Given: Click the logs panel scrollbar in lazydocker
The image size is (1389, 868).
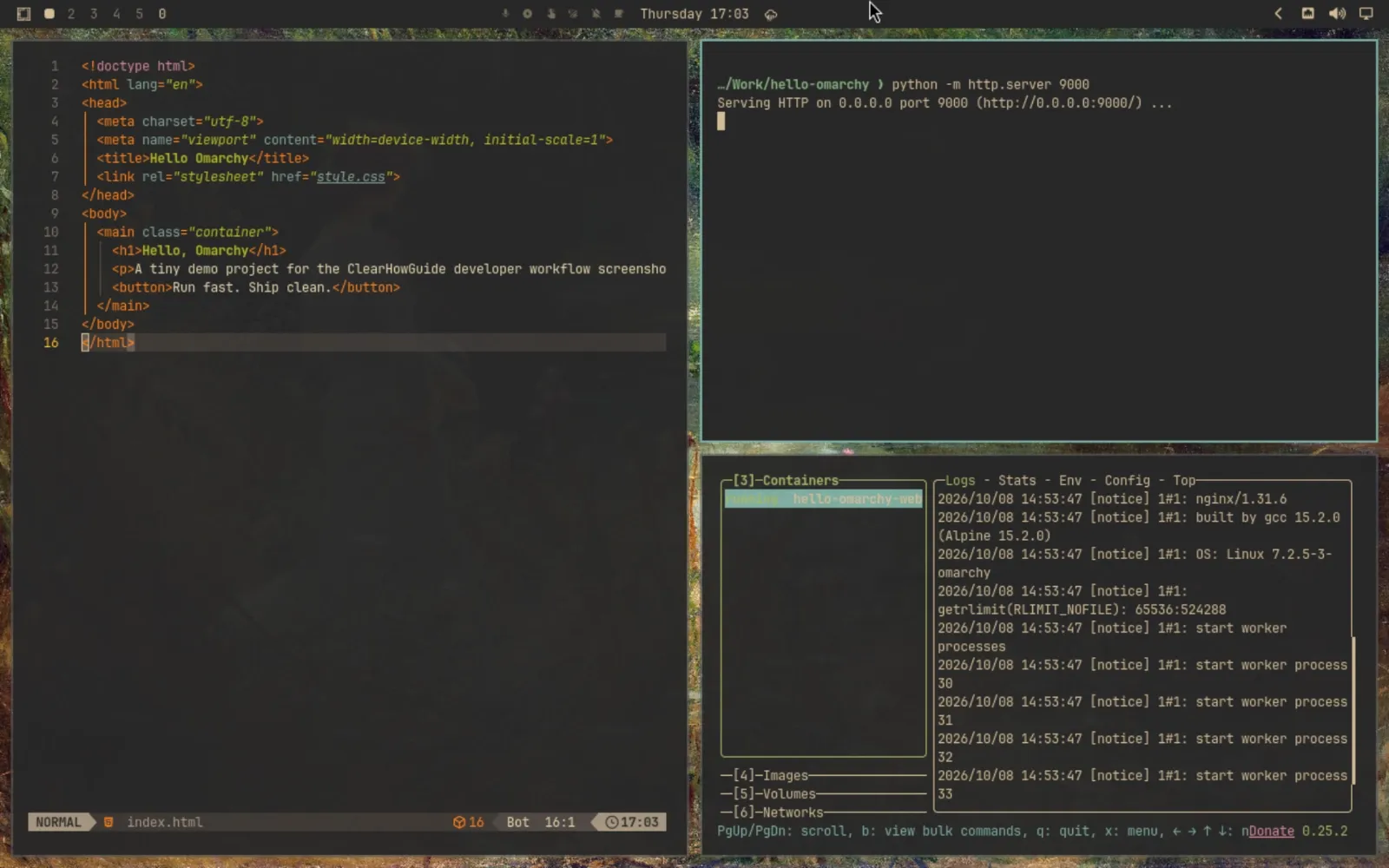Looking at the screenshot, I should coord(1353,712).
